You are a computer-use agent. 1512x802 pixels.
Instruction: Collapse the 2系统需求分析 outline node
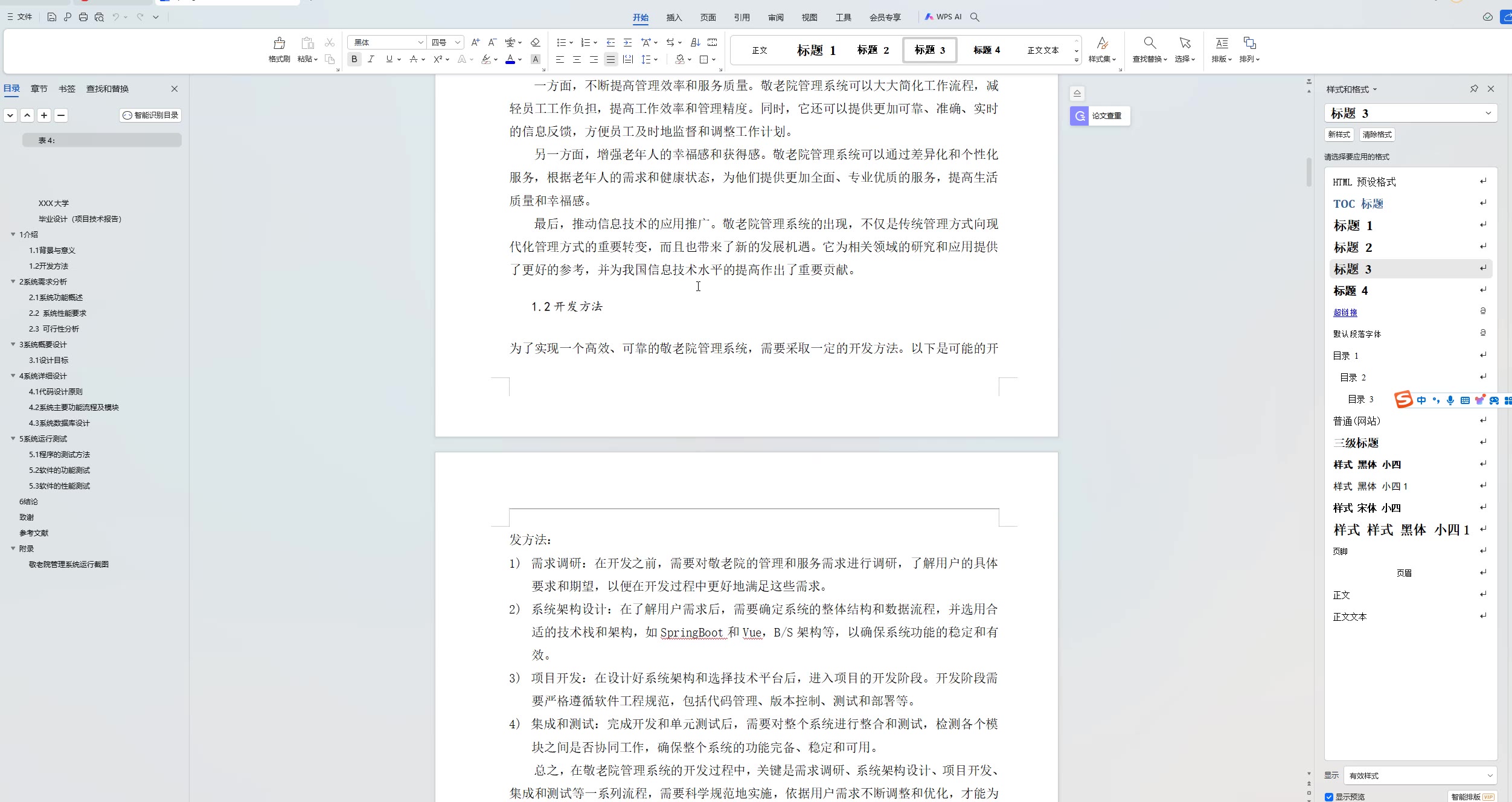coord(13,281)
